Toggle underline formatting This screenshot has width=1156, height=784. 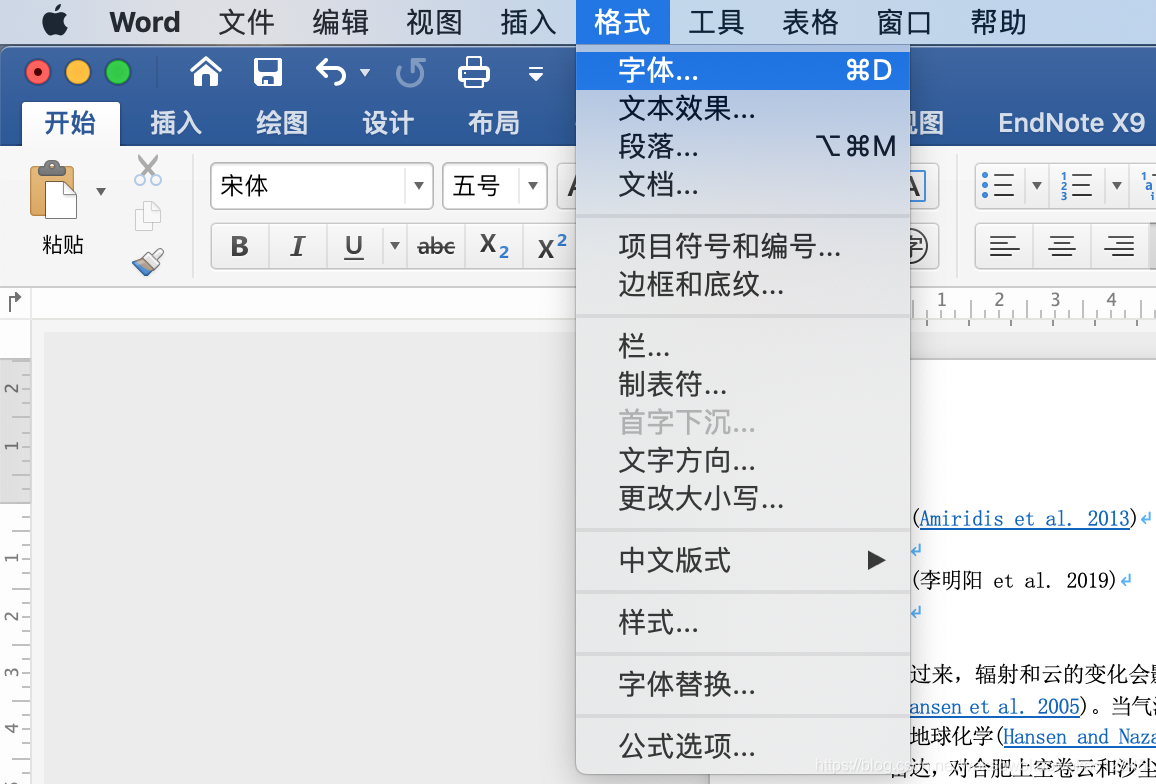354,246
